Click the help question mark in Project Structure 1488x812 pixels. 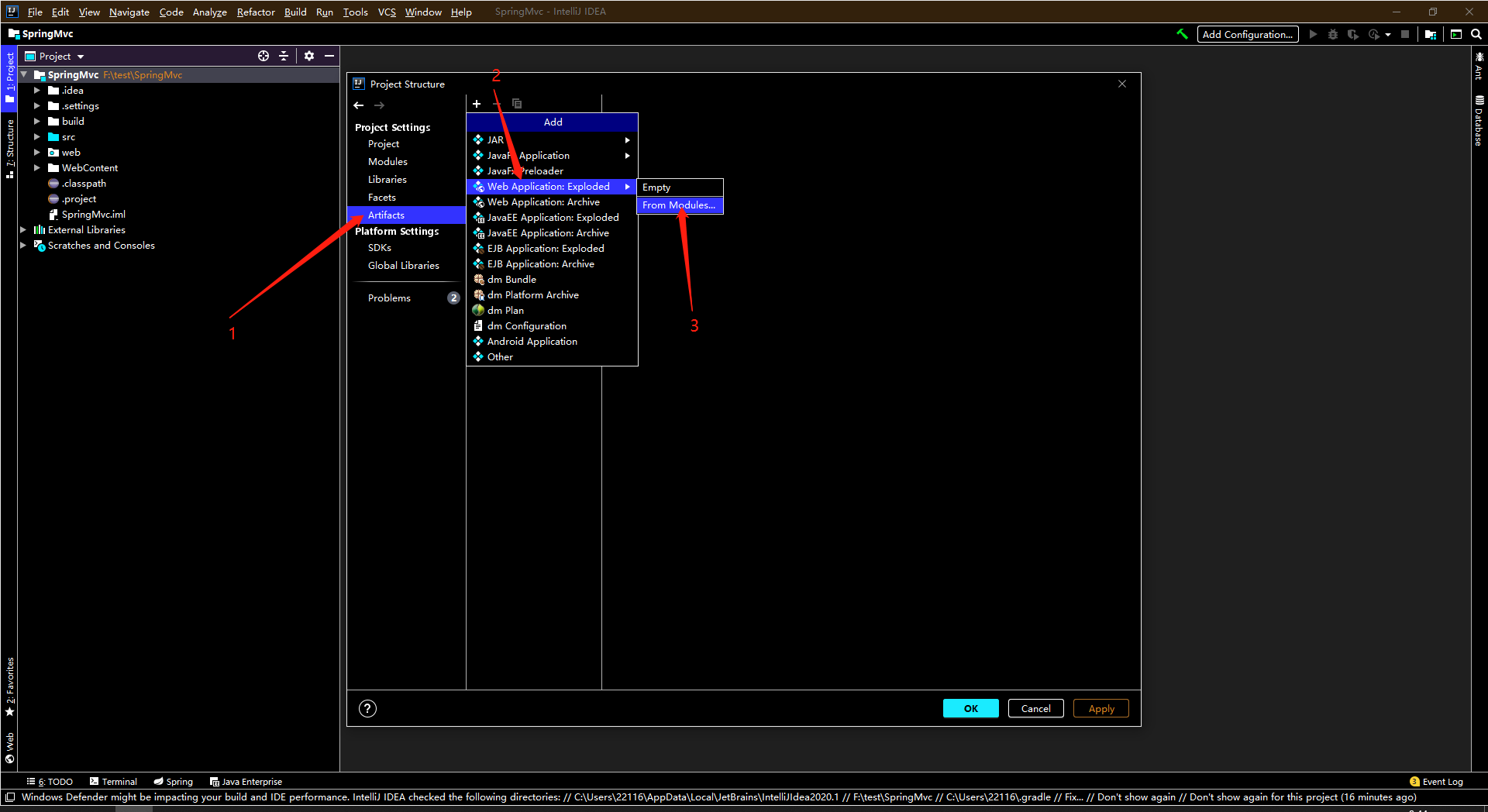[367, 708]
